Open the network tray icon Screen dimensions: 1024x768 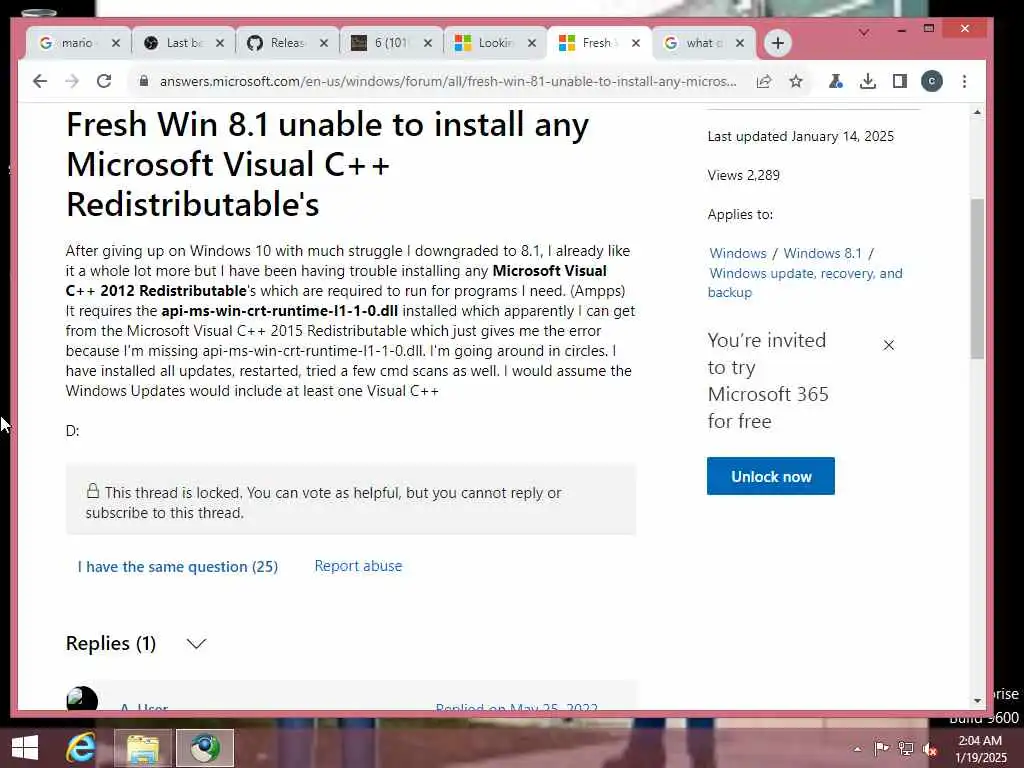pyautogui.click(x=905, y=748)
